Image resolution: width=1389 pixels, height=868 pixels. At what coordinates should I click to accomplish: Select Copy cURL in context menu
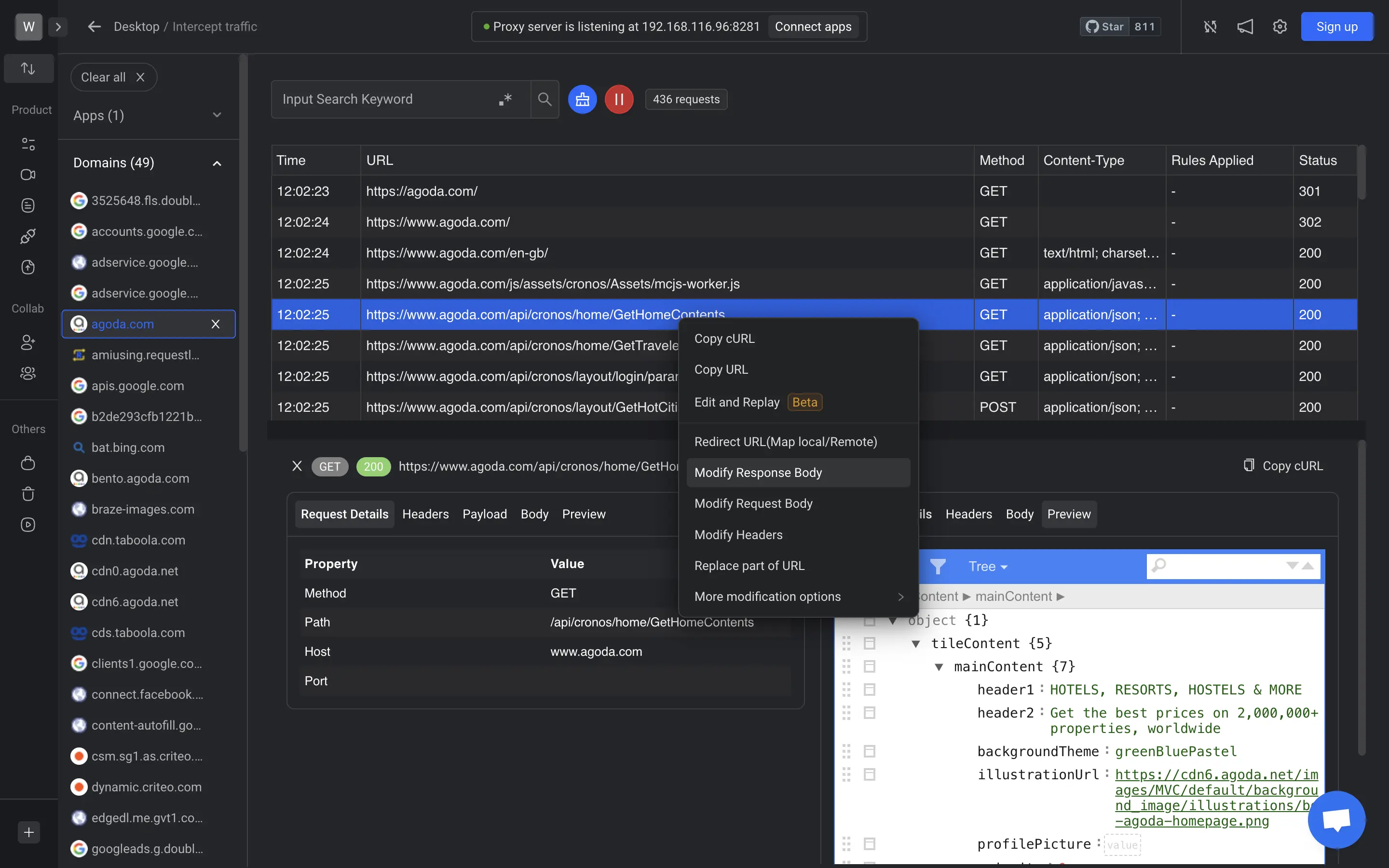pyautogui.click(x=798, y=339)
